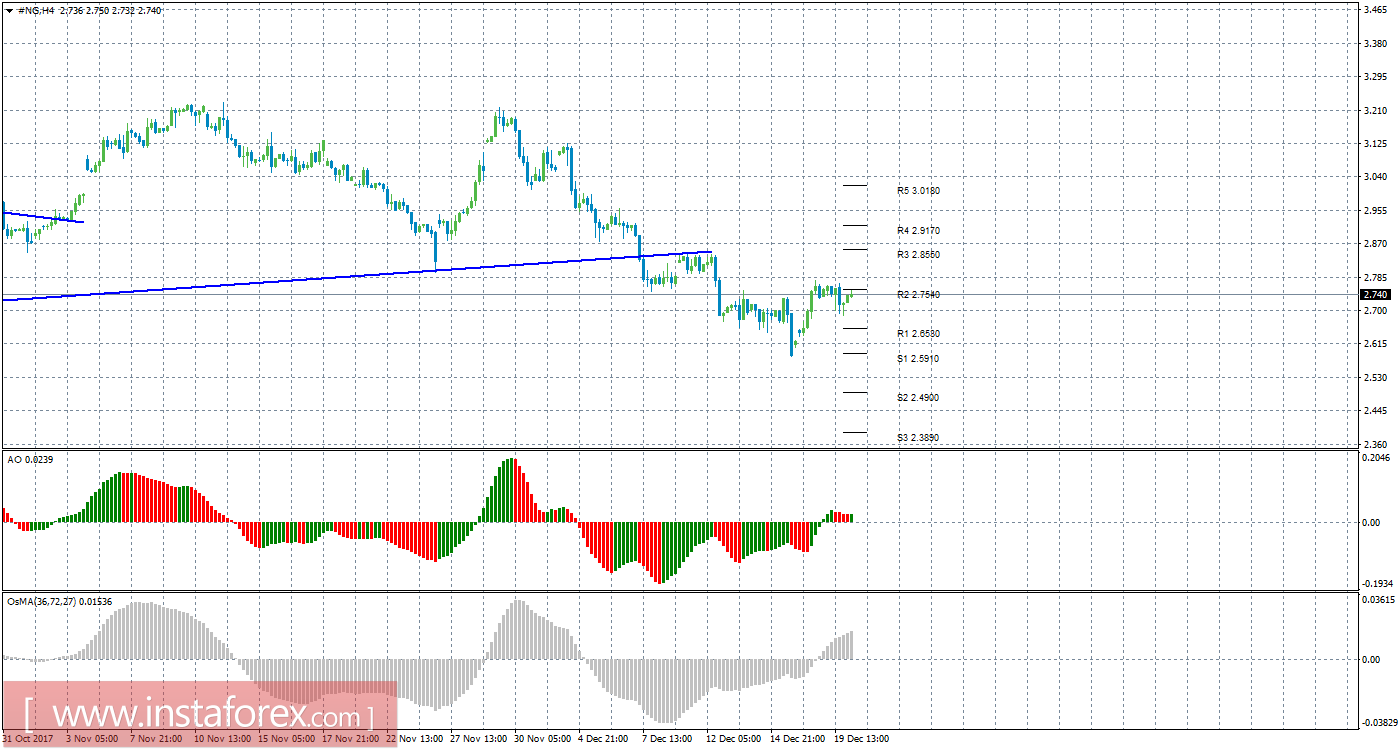Select the current price tag 2.740
This screenshot has width=1398, height=750.
point(1375,295)
